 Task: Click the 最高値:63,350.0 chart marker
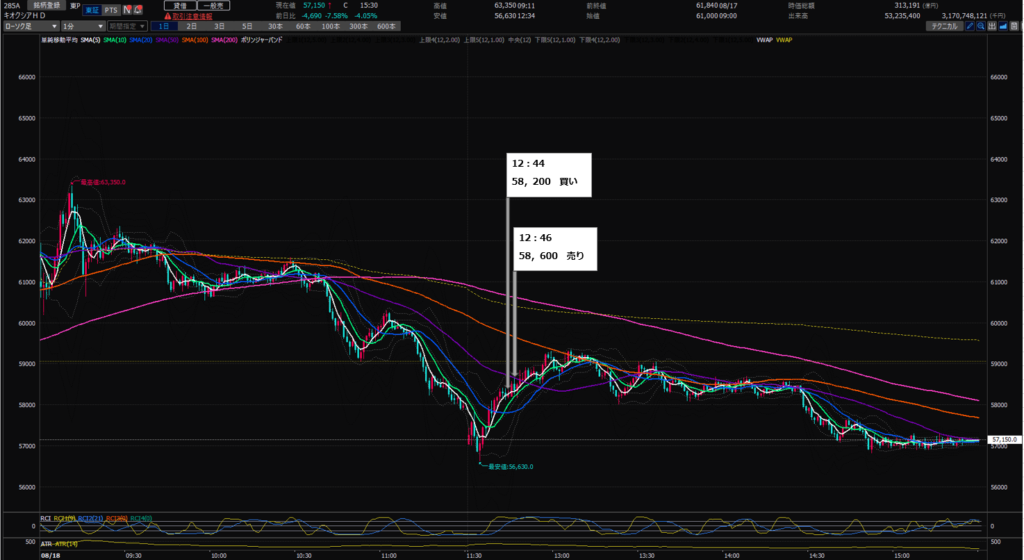point(103,183)
